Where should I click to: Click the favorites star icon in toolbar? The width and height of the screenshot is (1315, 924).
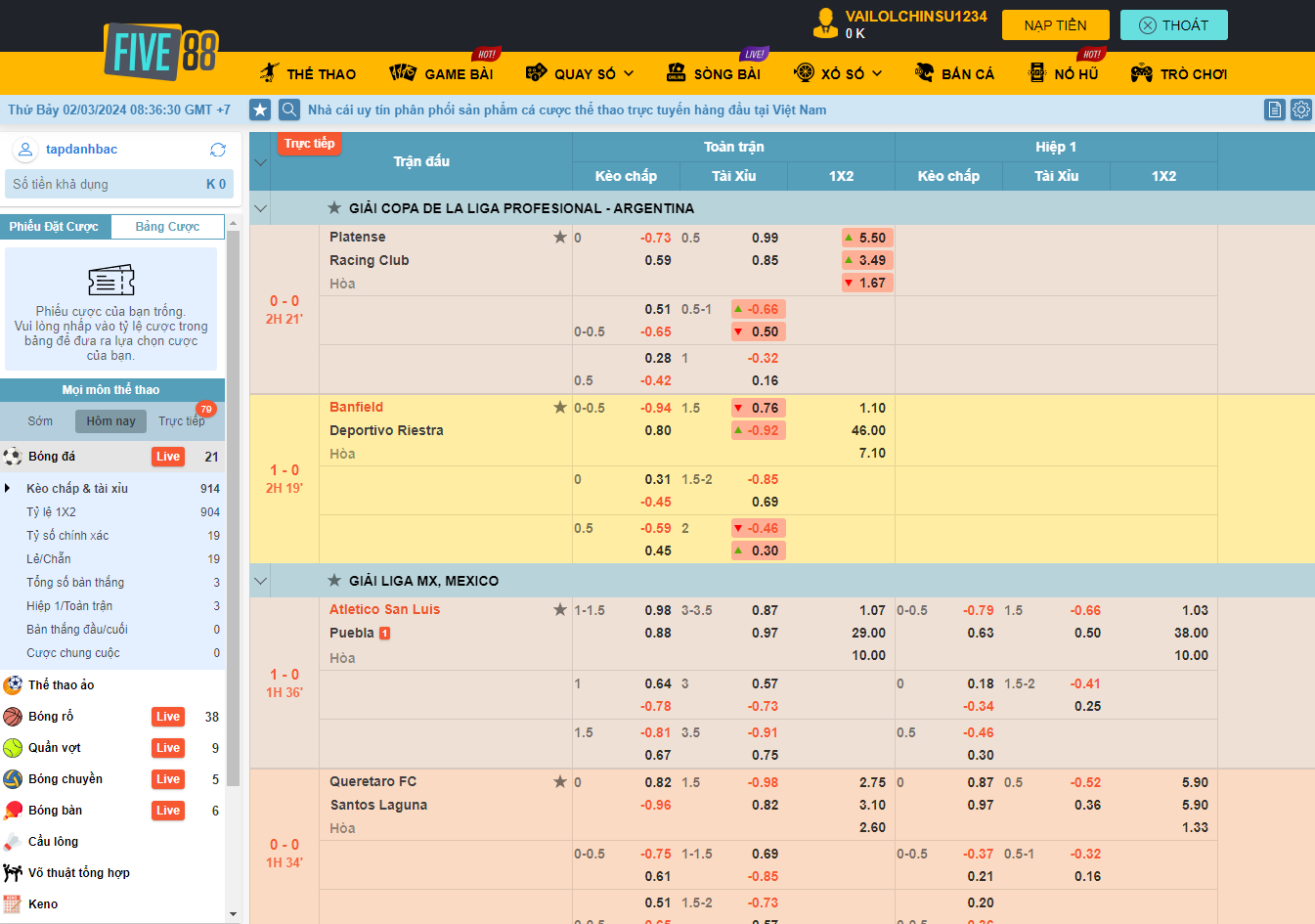(x=260, y=110)
